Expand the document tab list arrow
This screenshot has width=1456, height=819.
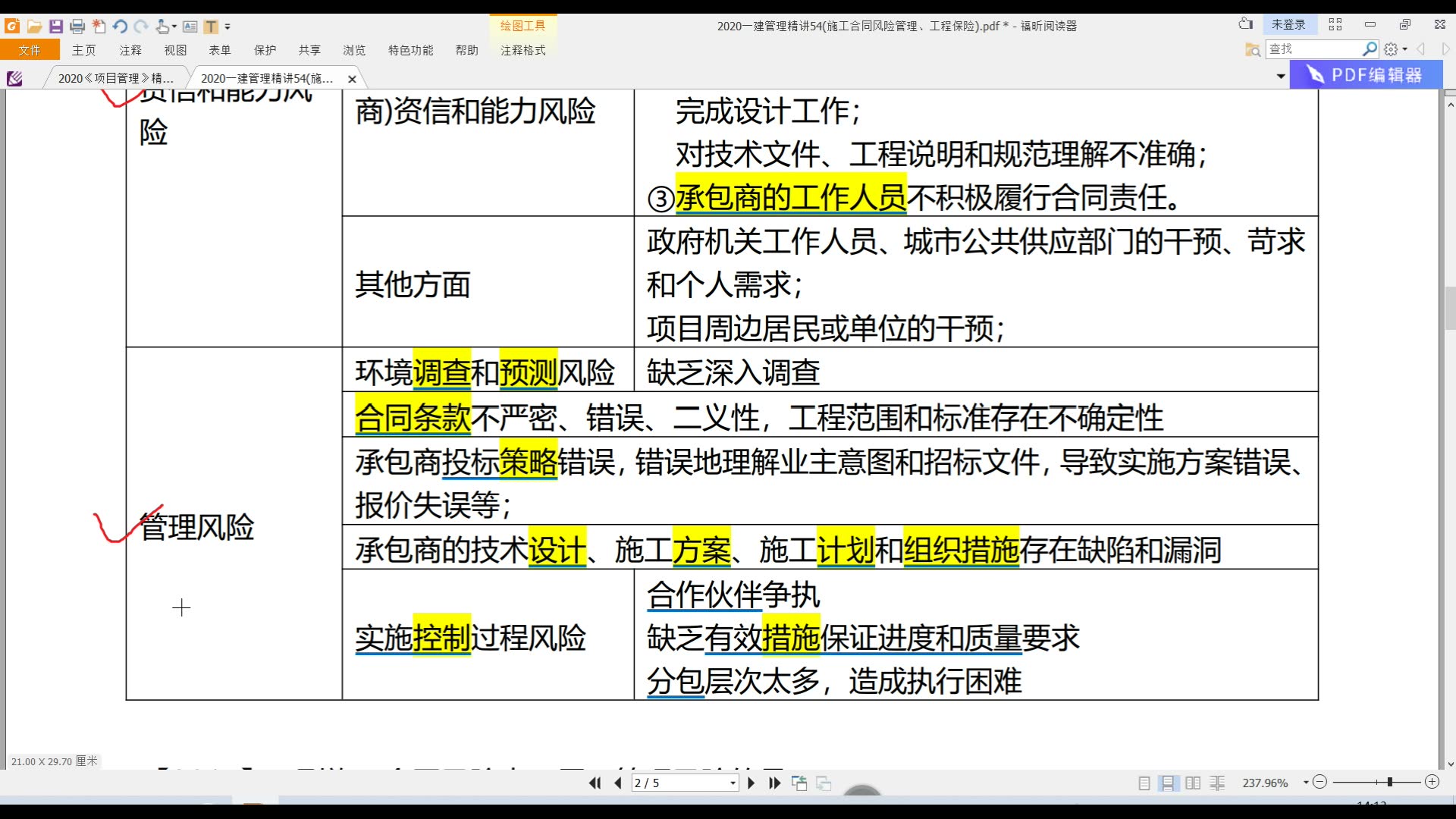coord(1281,76)
